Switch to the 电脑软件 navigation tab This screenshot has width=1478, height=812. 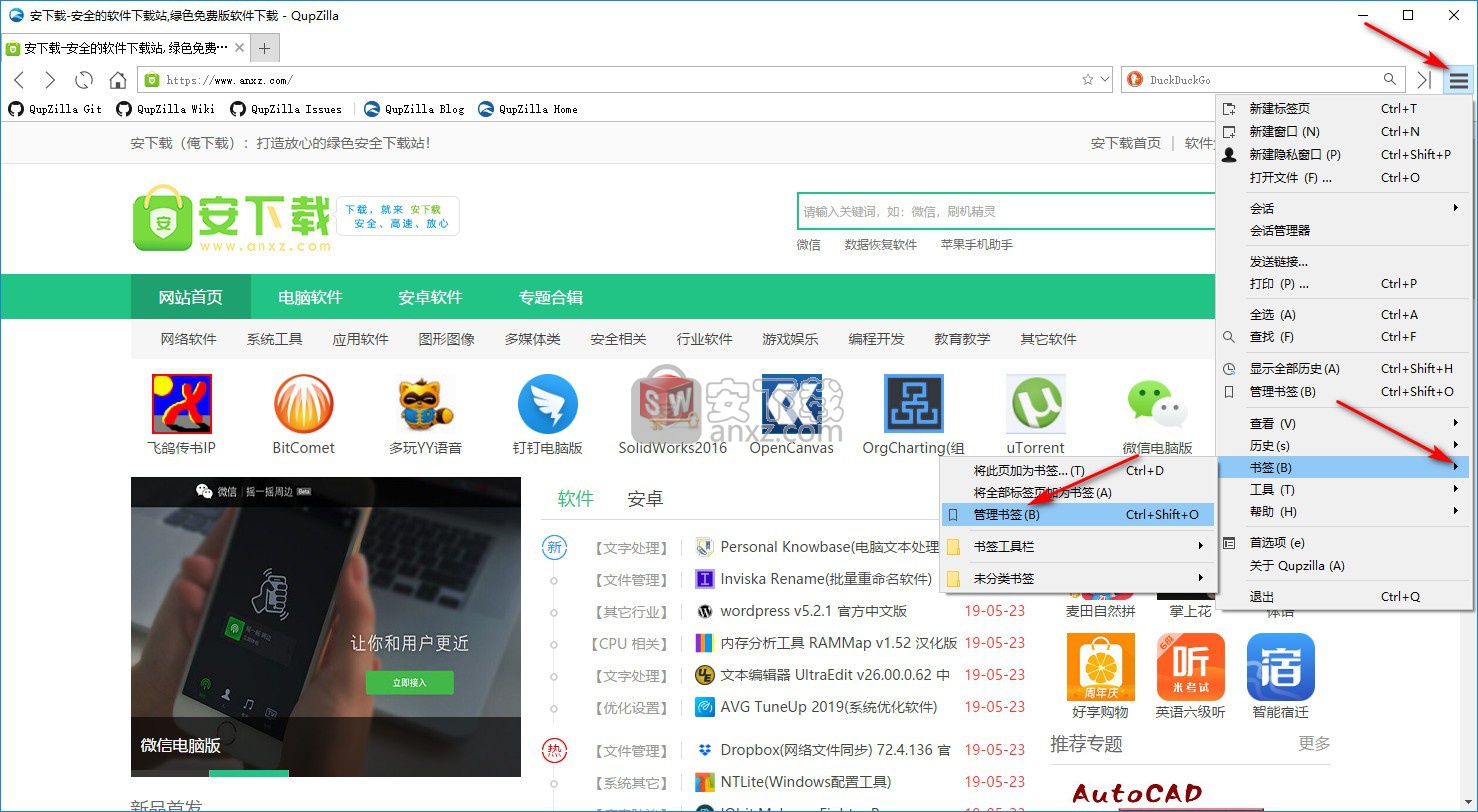click(310, 297)
